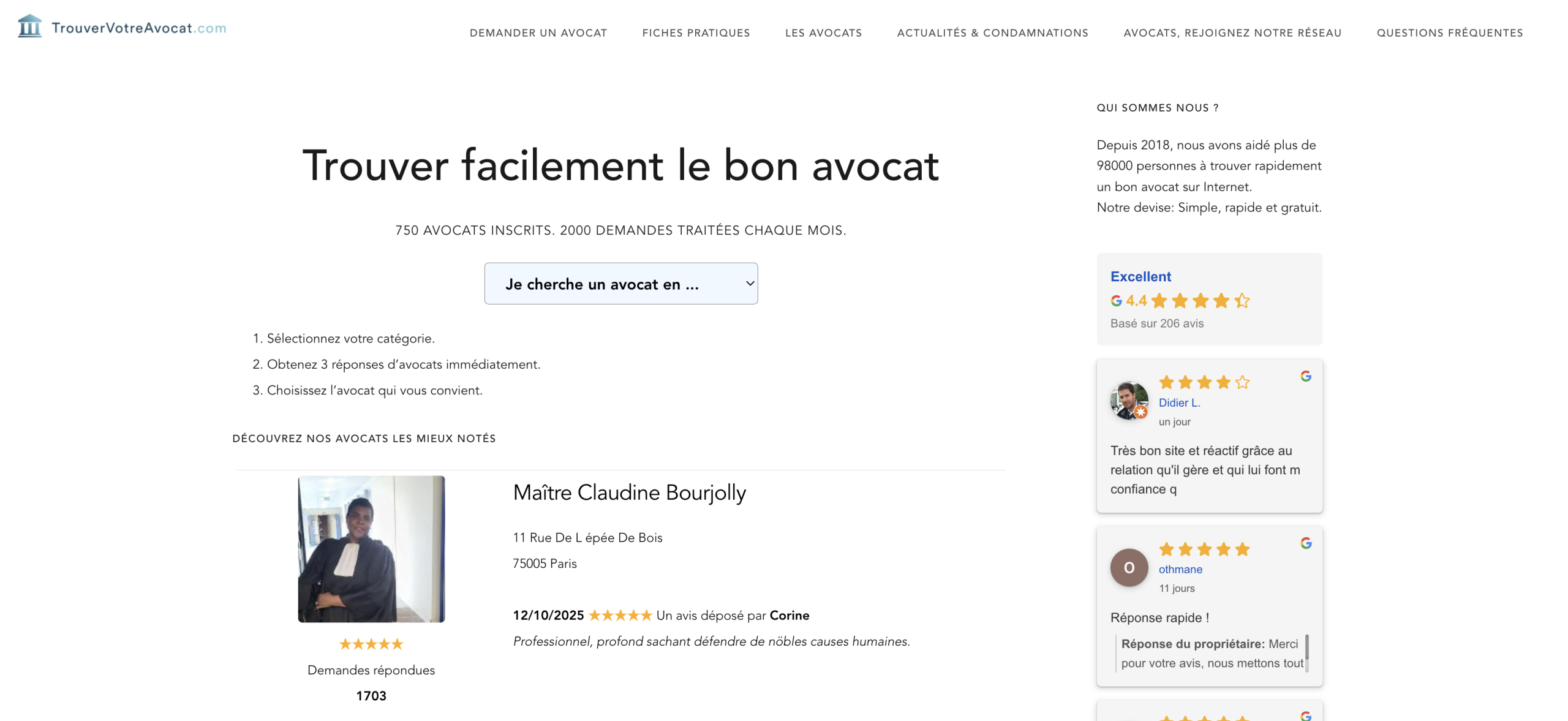This screenshot has height=721, width=1568.
Task: Click the Google G icon on othmane's review
Action: click(1305, 543)
